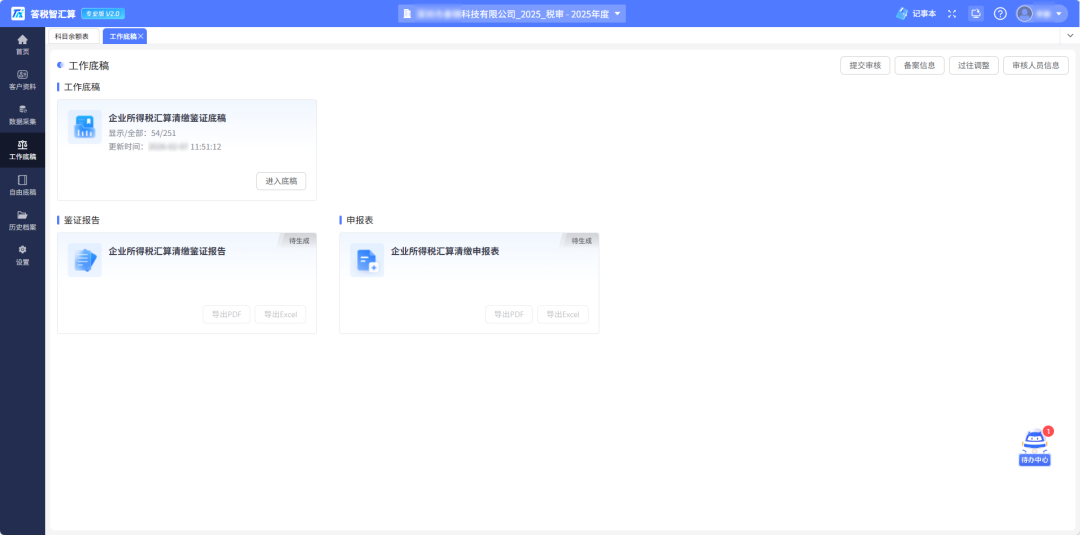Click the document icon before the project name
1080x535 pixels.
tap(407, 14)
